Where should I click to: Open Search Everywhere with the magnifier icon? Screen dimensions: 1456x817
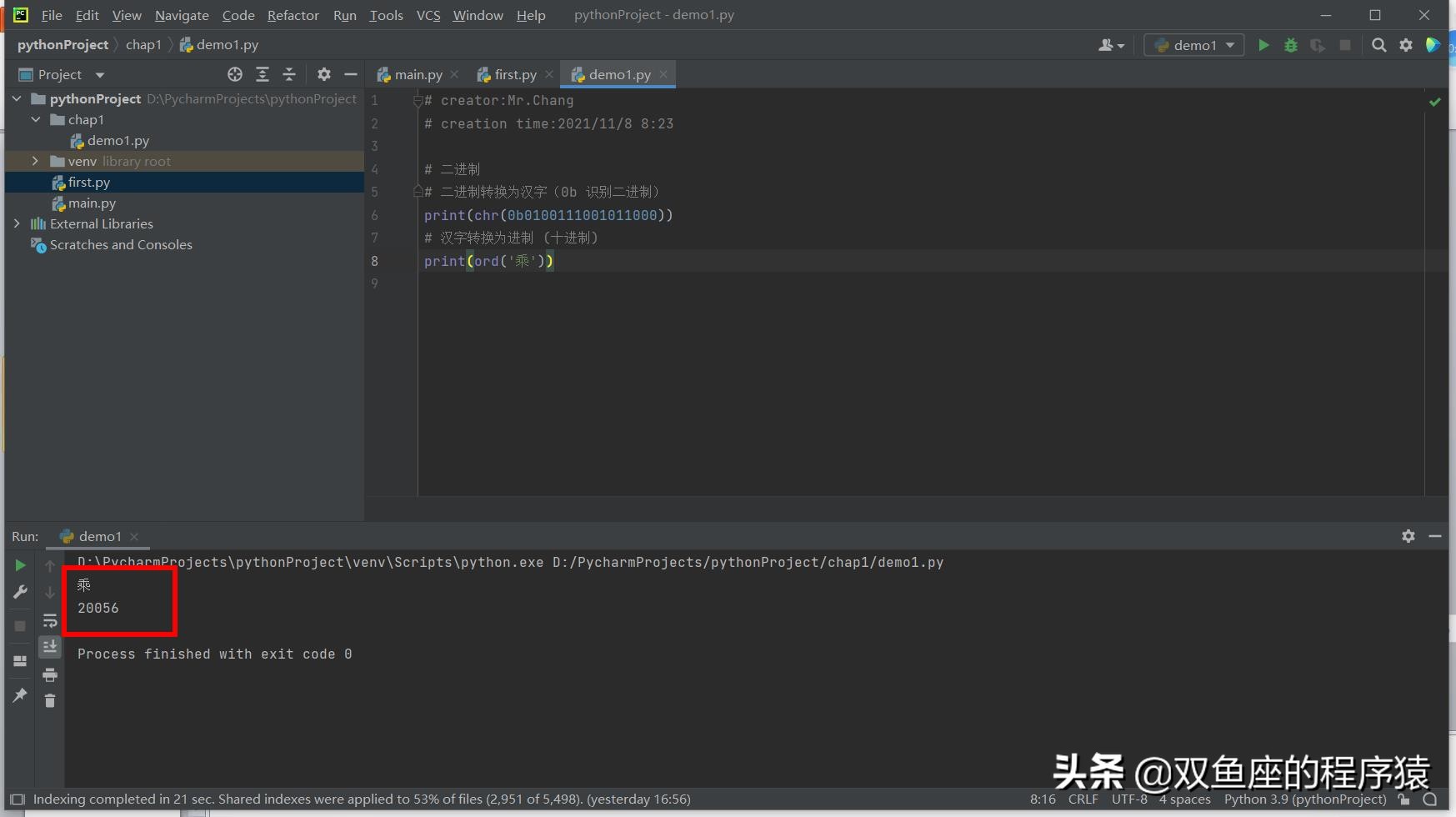[1379, 45]
